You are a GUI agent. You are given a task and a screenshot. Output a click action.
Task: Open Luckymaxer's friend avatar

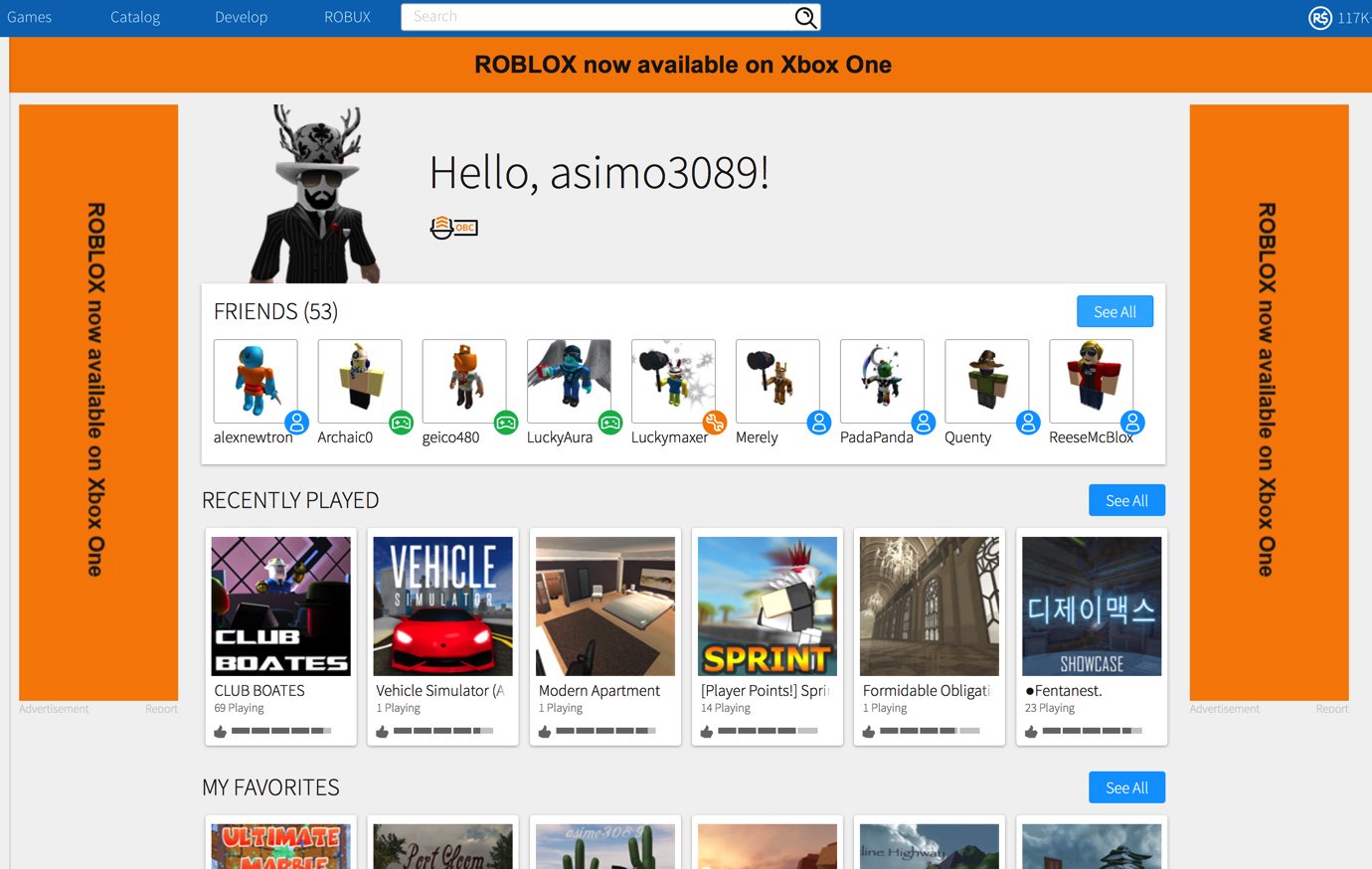coord(673,382)
